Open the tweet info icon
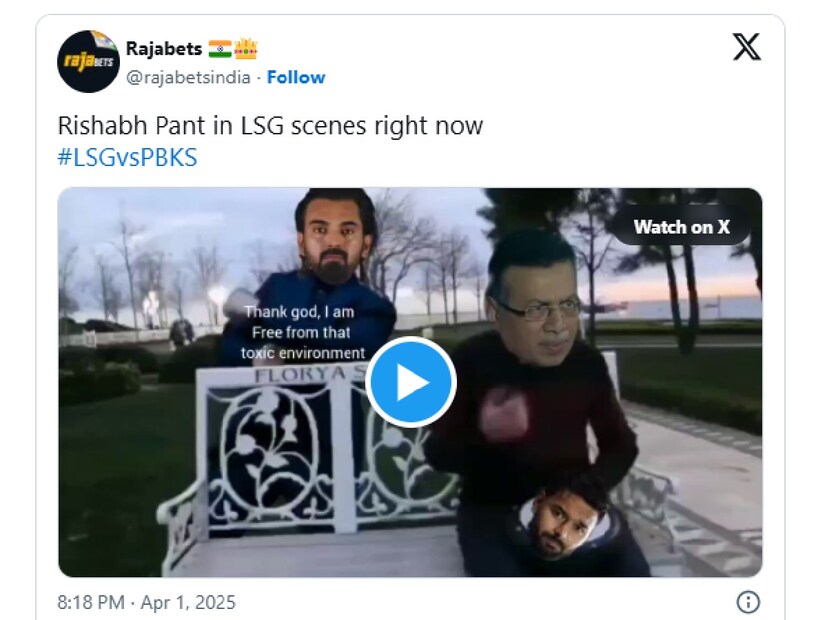 pyautogui.click(x=747, y=602)
